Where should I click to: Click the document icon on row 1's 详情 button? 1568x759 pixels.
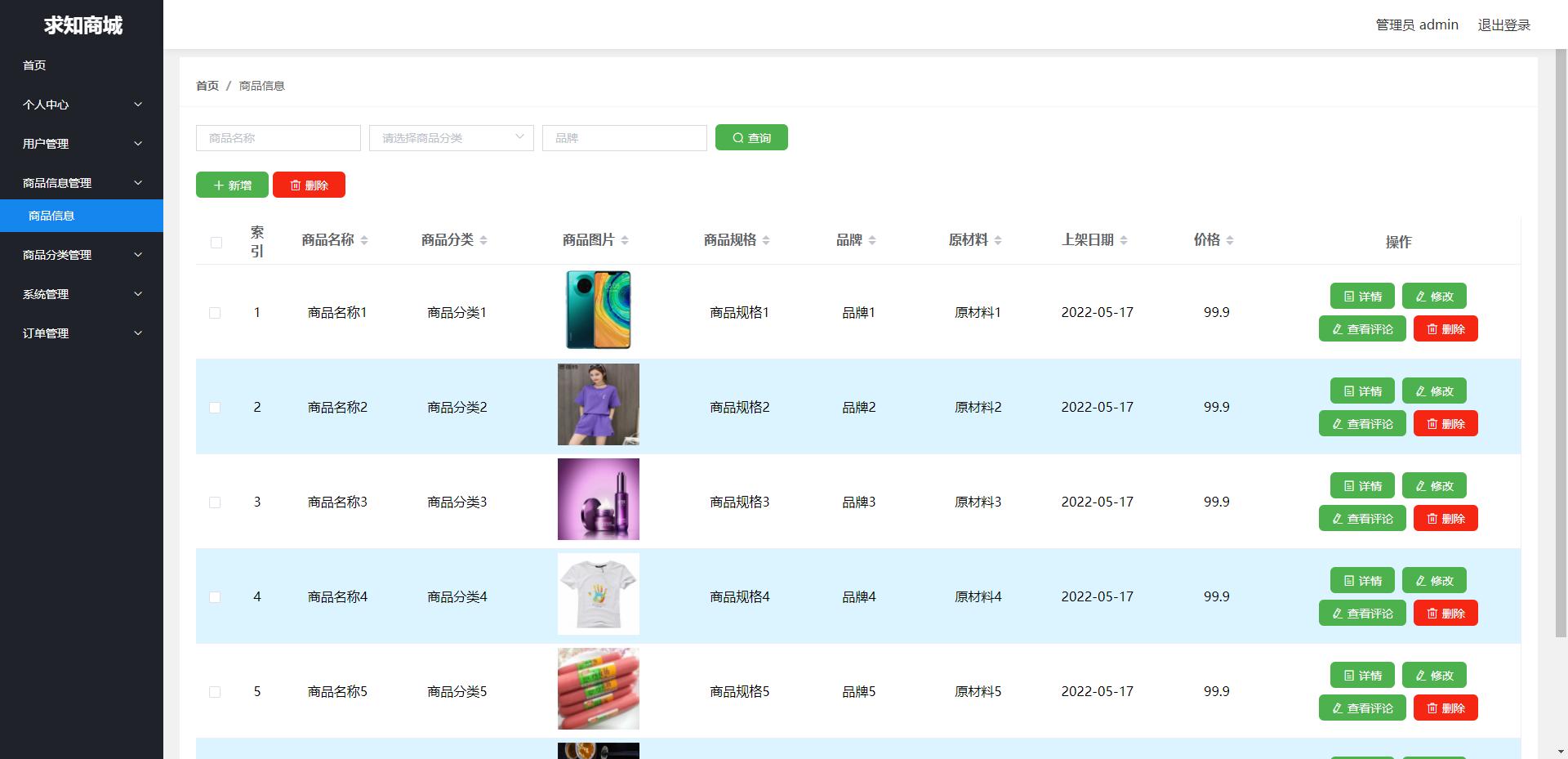tap(1348, 296)
